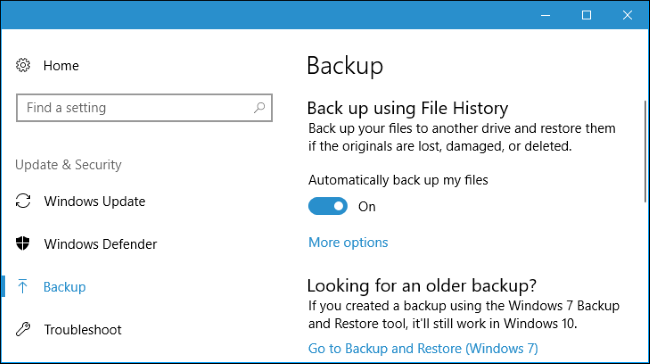Image resolution: width=650 pixels, height=364 pixels.
Task: Click the Looking for an older backup heading
Action: (x=422, y=286)
